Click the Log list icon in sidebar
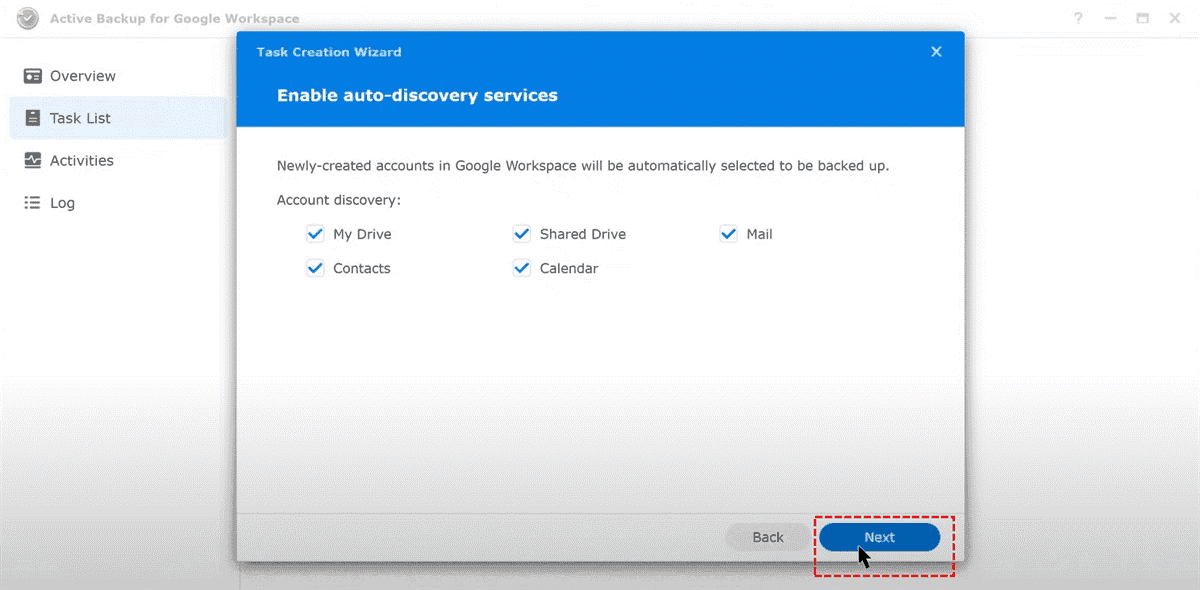 point(33,203)
